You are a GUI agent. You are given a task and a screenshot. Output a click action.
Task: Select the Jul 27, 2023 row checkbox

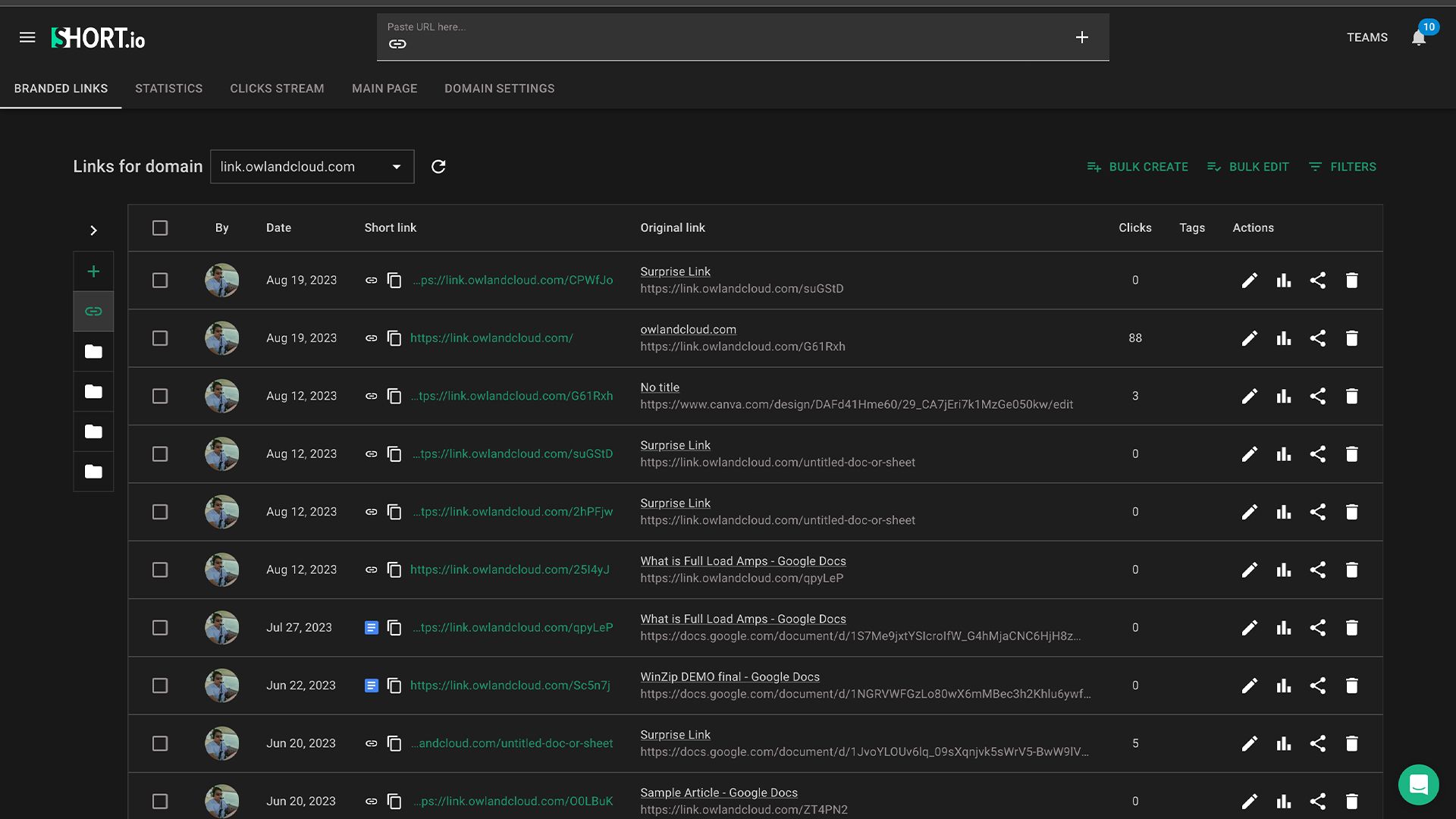159,628
